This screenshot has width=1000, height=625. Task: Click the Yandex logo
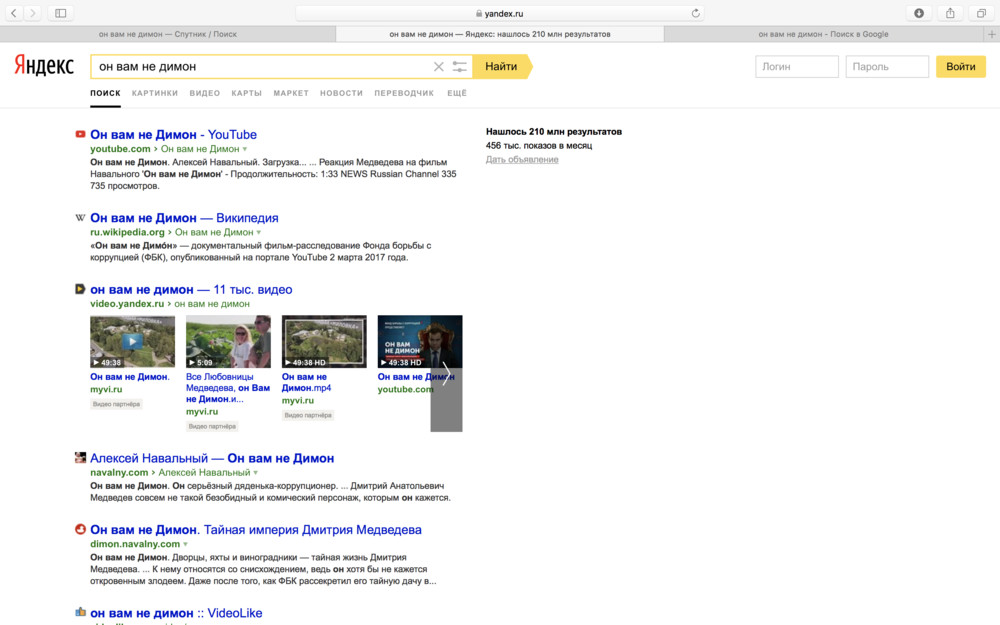click(44, 66)
